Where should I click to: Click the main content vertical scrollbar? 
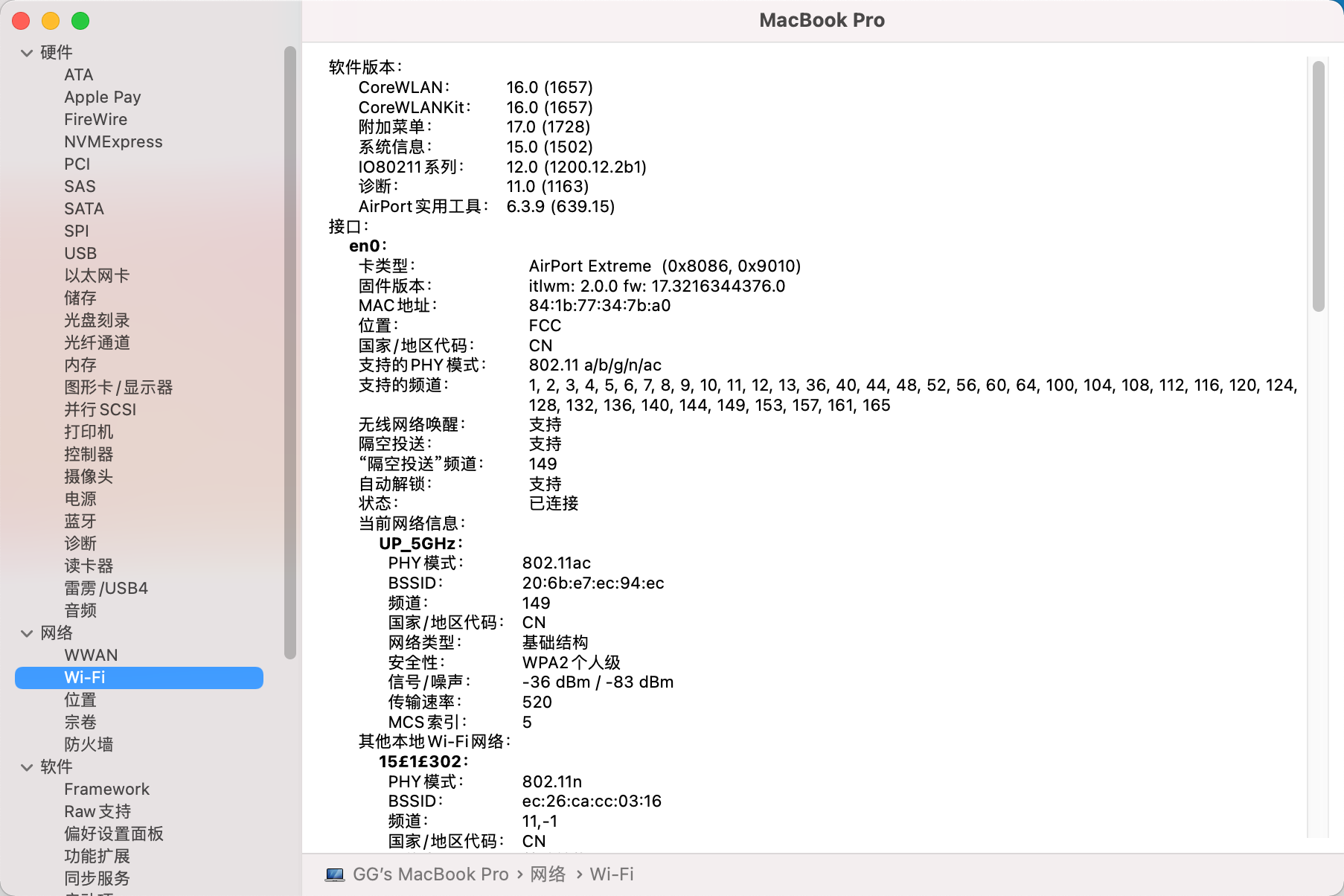tap(1319, 186)
